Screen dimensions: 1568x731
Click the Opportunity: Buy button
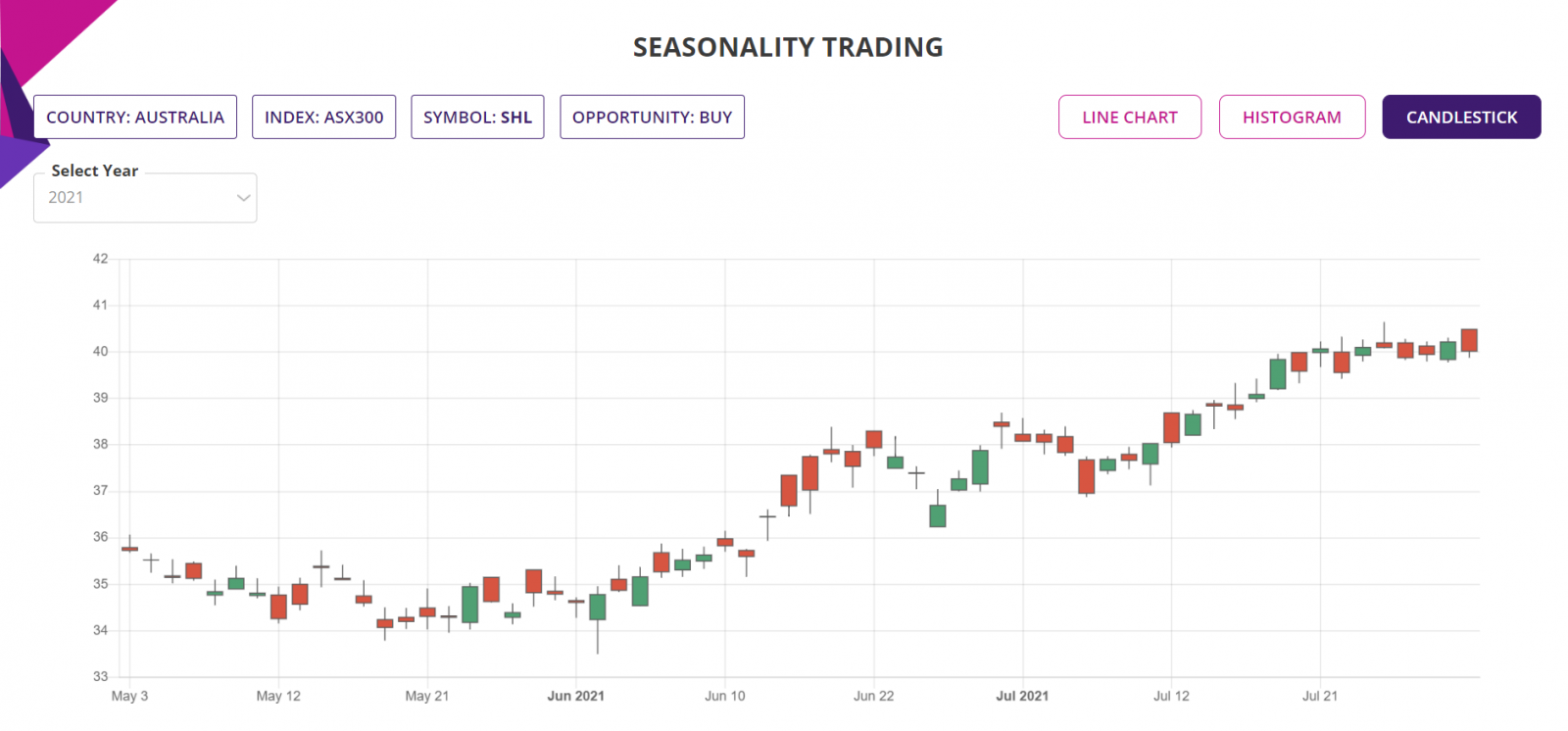coord(652,118)
